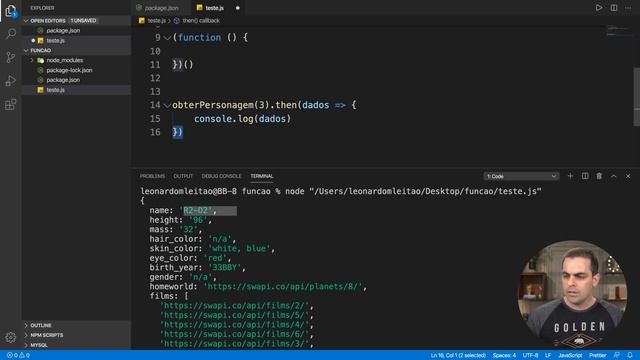Open teste.js in Open Editors list
Image resolution: width=640 pixels, height=360 pixels.
click(56, 40)
